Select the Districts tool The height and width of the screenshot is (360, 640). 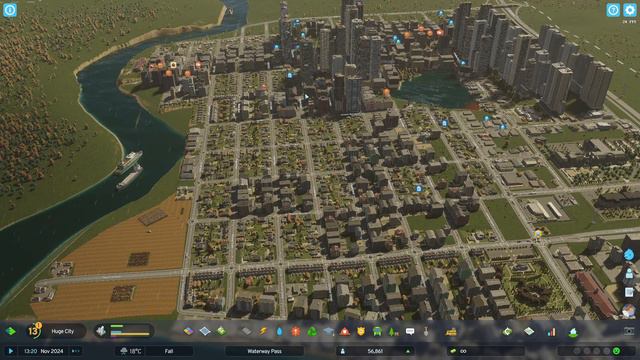tap(205, 331)
